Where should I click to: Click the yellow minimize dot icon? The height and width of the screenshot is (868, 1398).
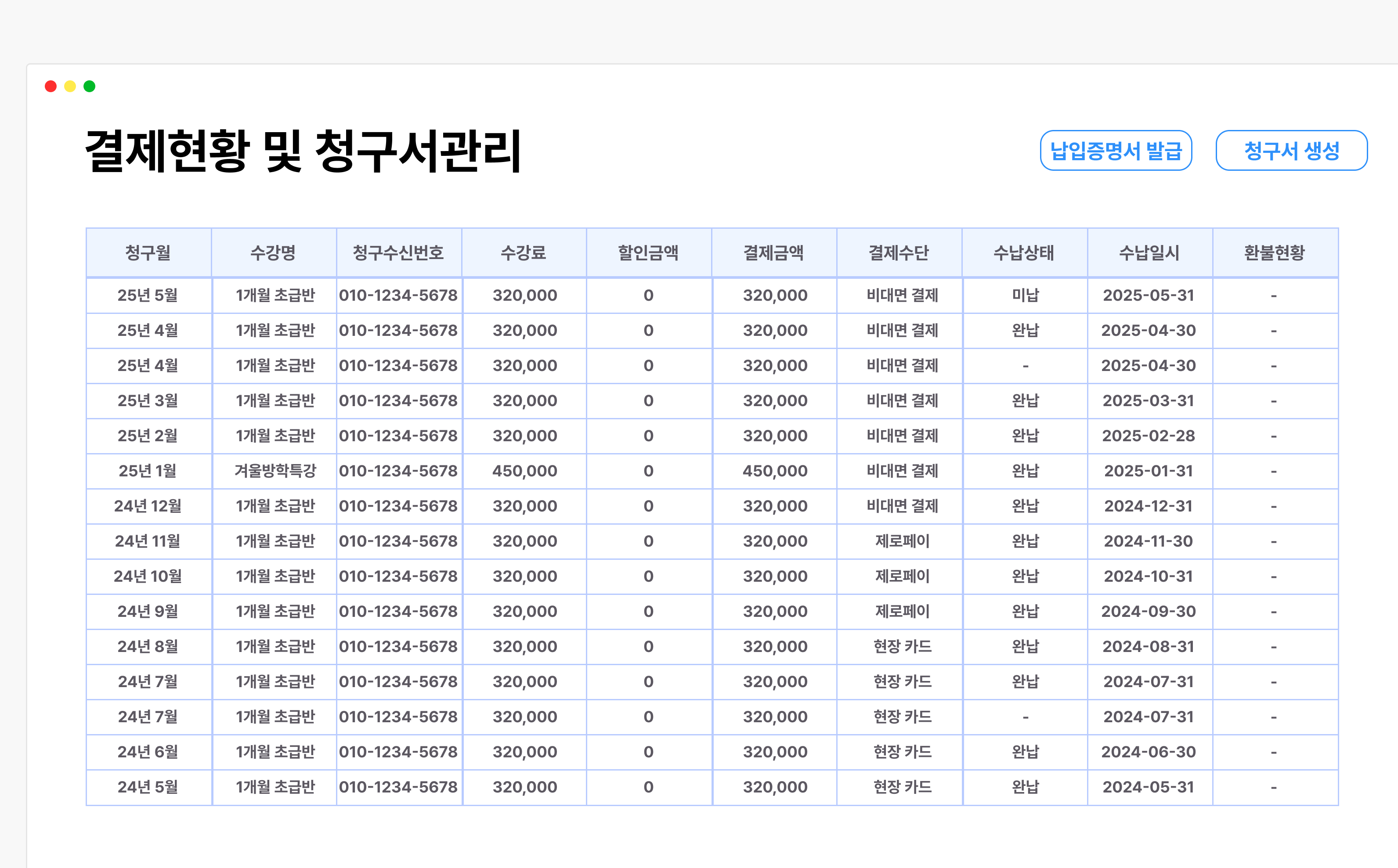pyautogui.click(x=70, y=86)
